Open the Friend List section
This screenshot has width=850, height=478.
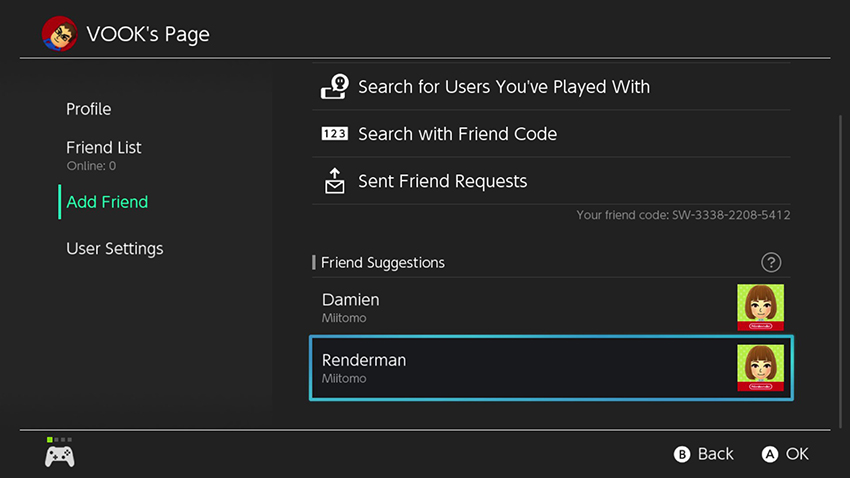[104, 148]
